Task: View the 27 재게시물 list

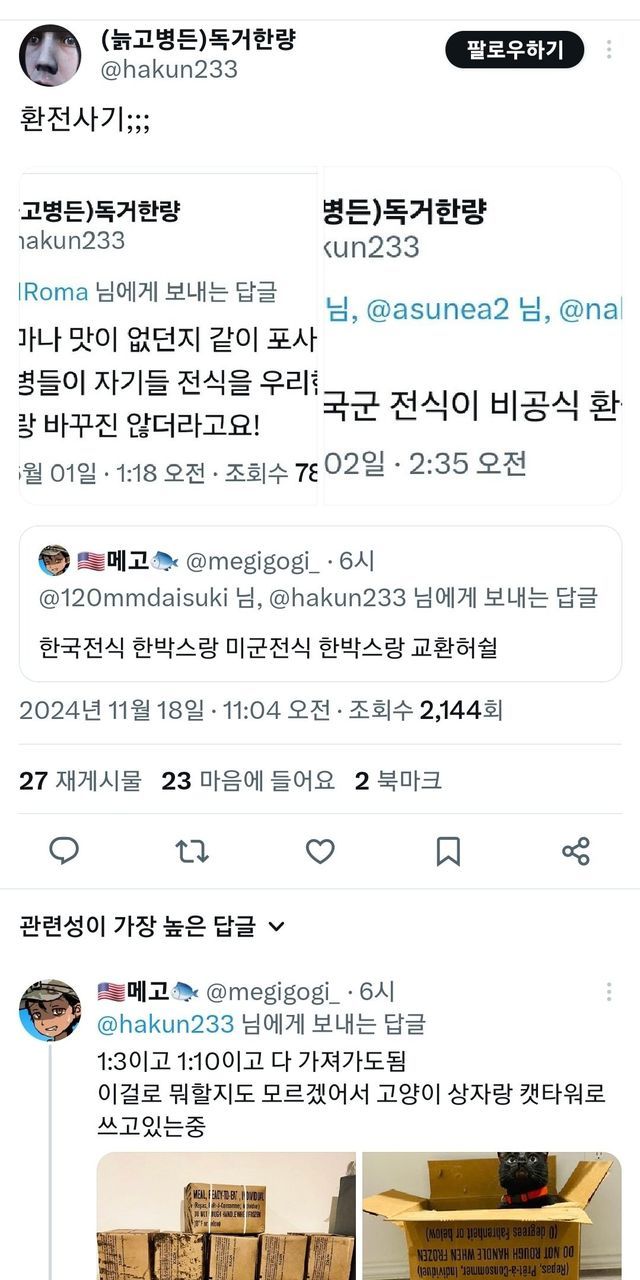Action: pos(80,781)
